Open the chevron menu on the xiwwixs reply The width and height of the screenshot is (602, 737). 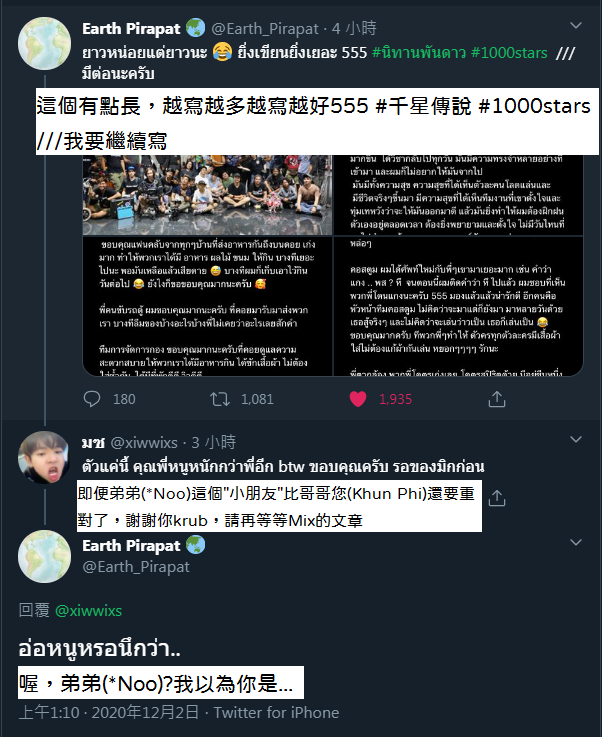[x=576, y=439]
